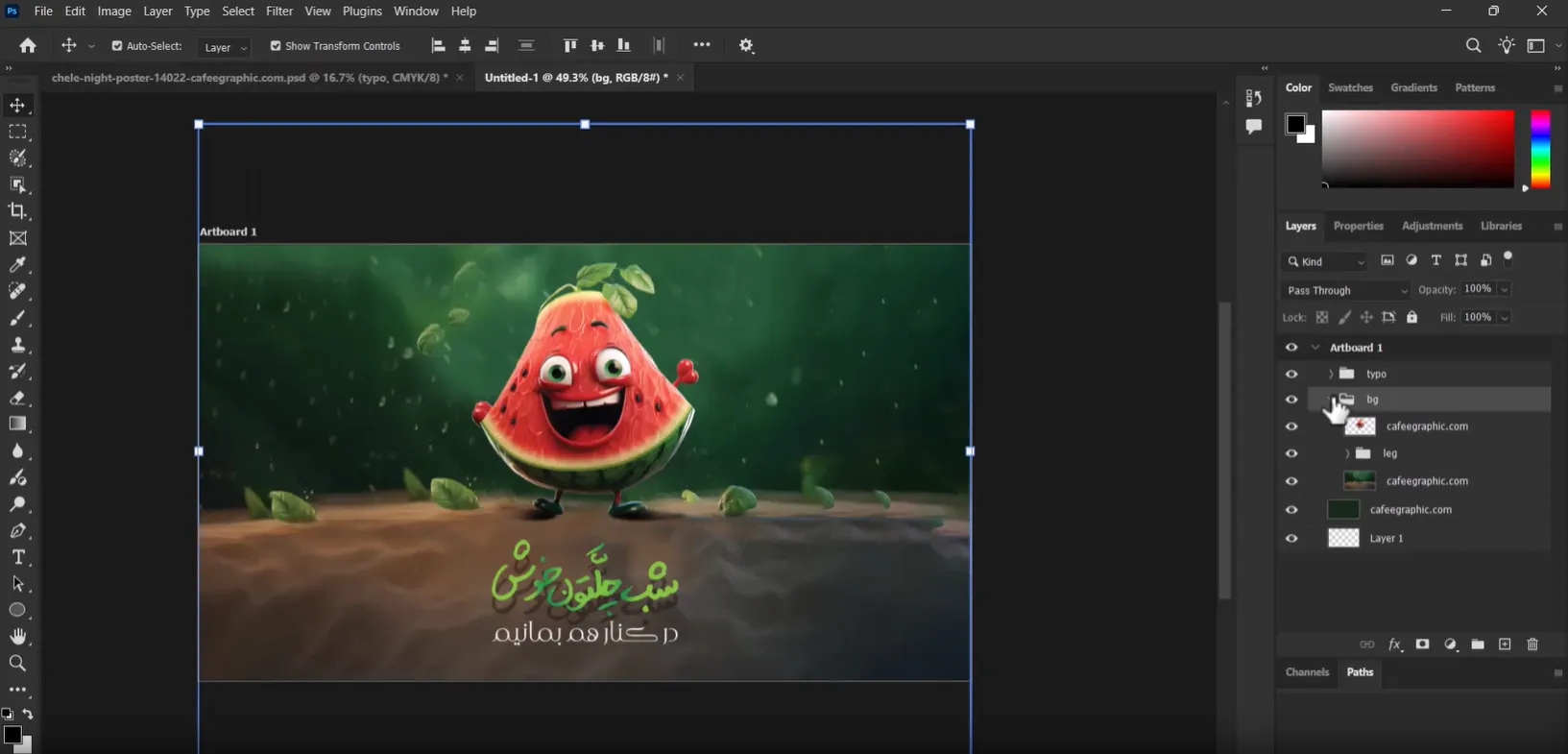Switch to the Swatches tab
This screenshot has height=754, width=1568.
click(1350, 87)
